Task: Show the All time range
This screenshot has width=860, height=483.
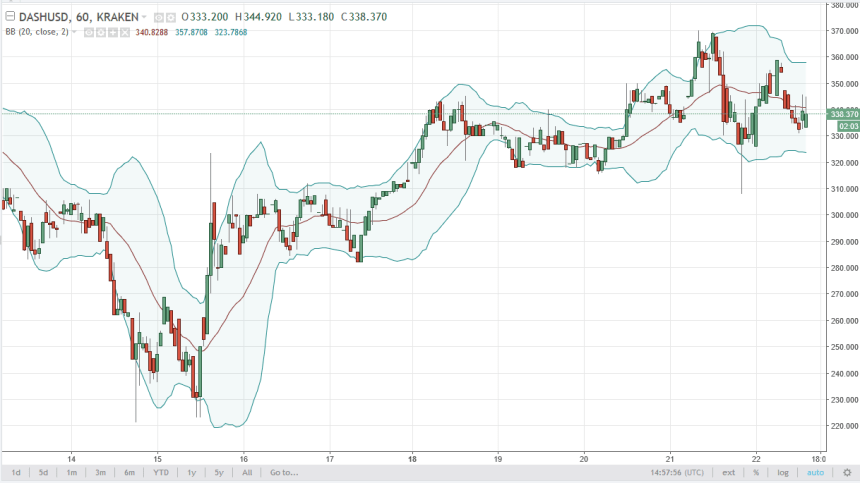Action: (x=247, y=472)
